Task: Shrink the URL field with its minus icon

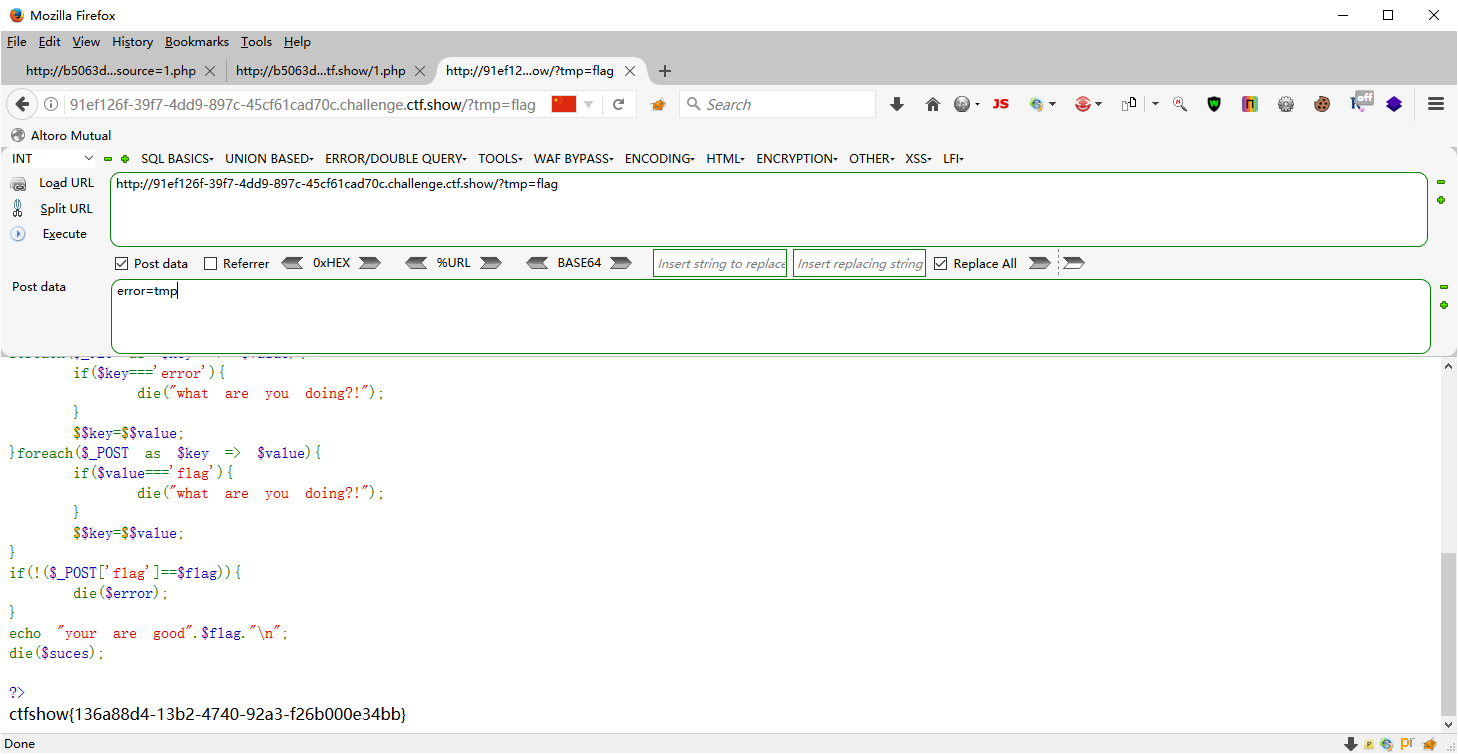Action: click(1441, 182)
